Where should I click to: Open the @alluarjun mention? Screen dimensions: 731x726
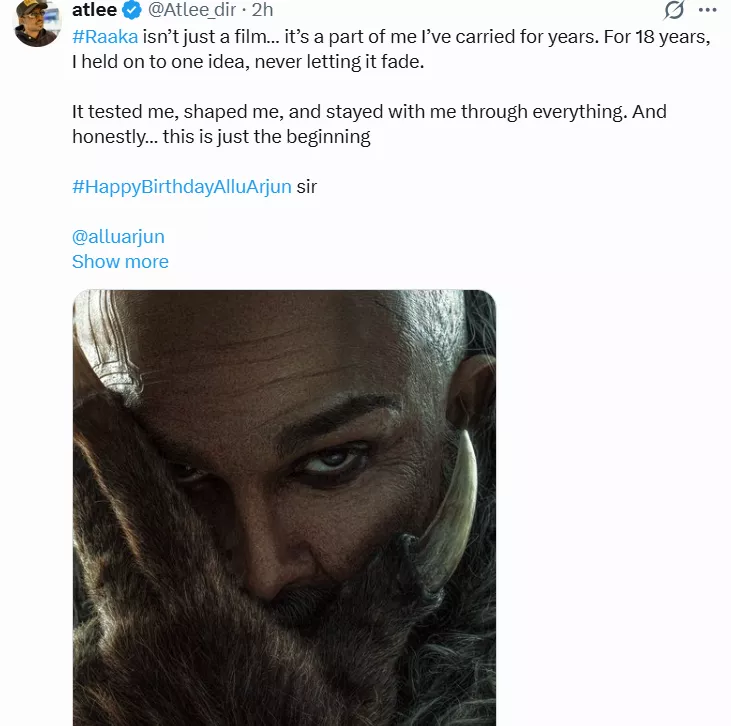pos(118,237)
